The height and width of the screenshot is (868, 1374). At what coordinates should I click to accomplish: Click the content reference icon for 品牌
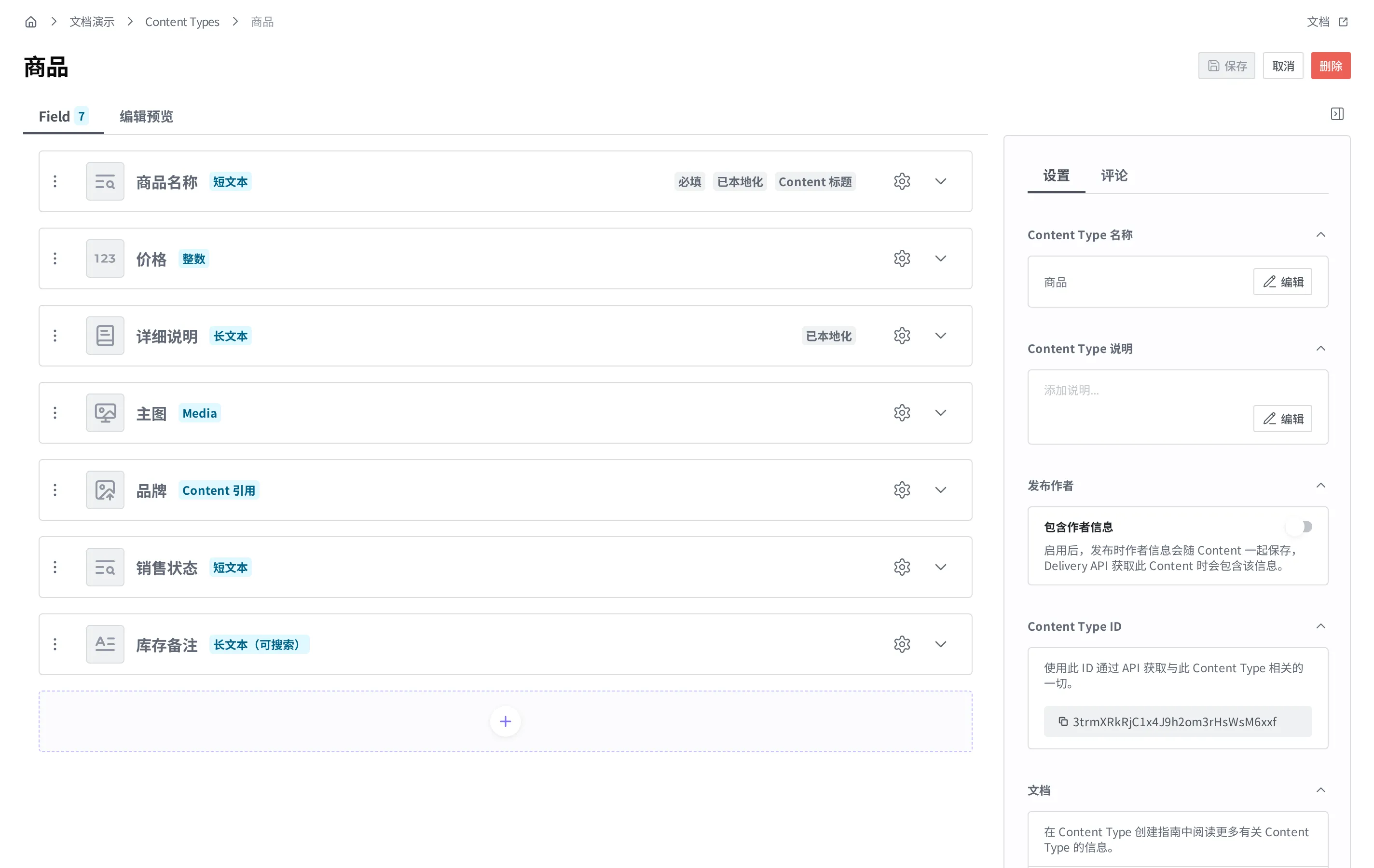click(105, 490)
